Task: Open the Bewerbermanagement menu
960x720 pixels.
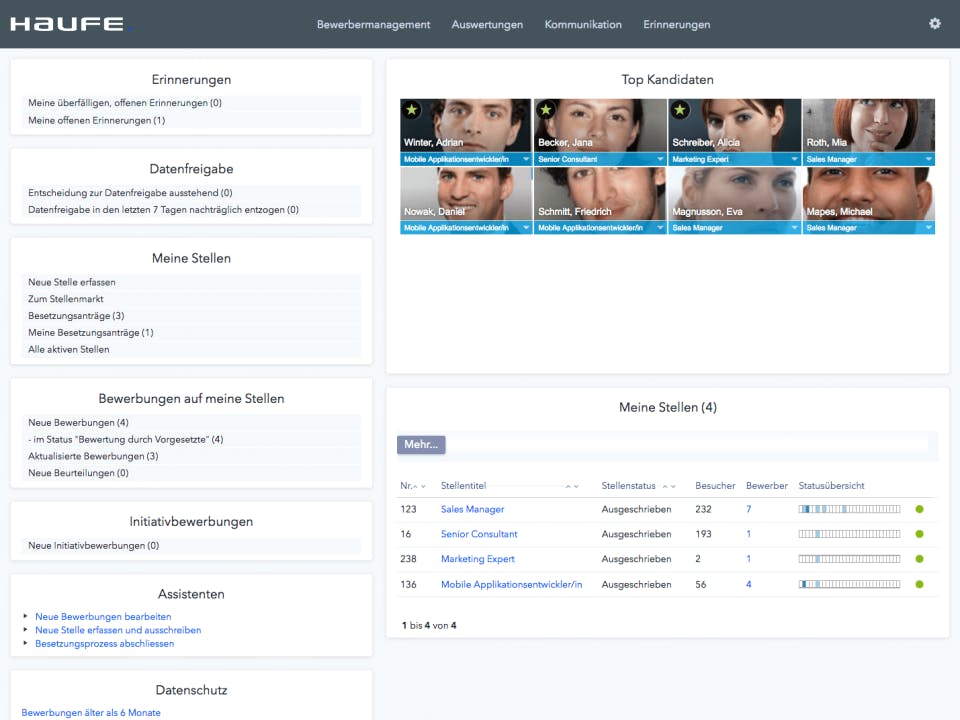Action: point(373,24)
